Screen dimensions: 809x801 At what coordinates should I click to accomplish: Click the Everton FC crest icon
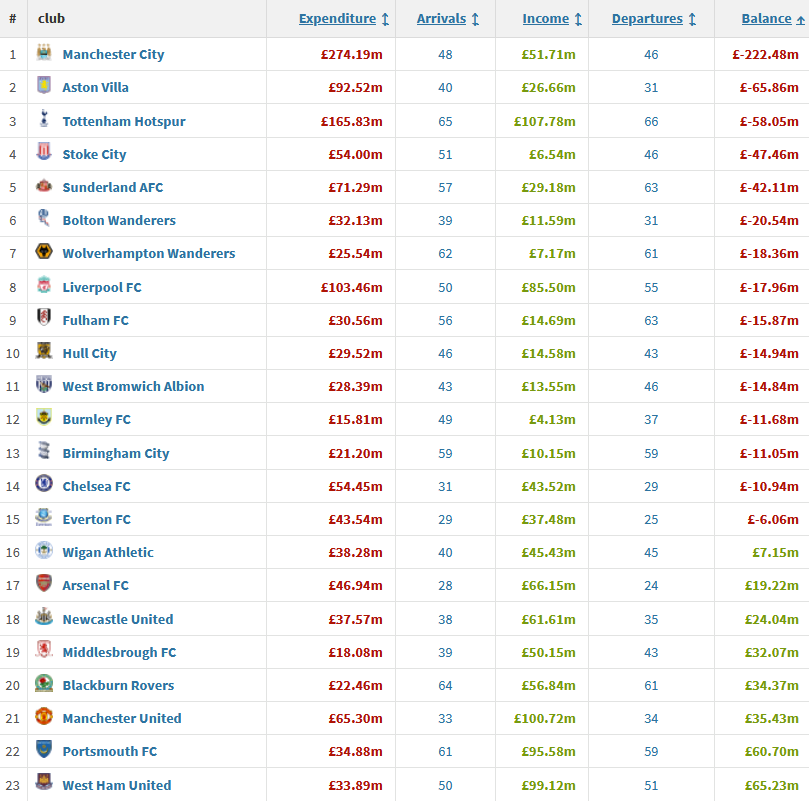click(44, 517)
